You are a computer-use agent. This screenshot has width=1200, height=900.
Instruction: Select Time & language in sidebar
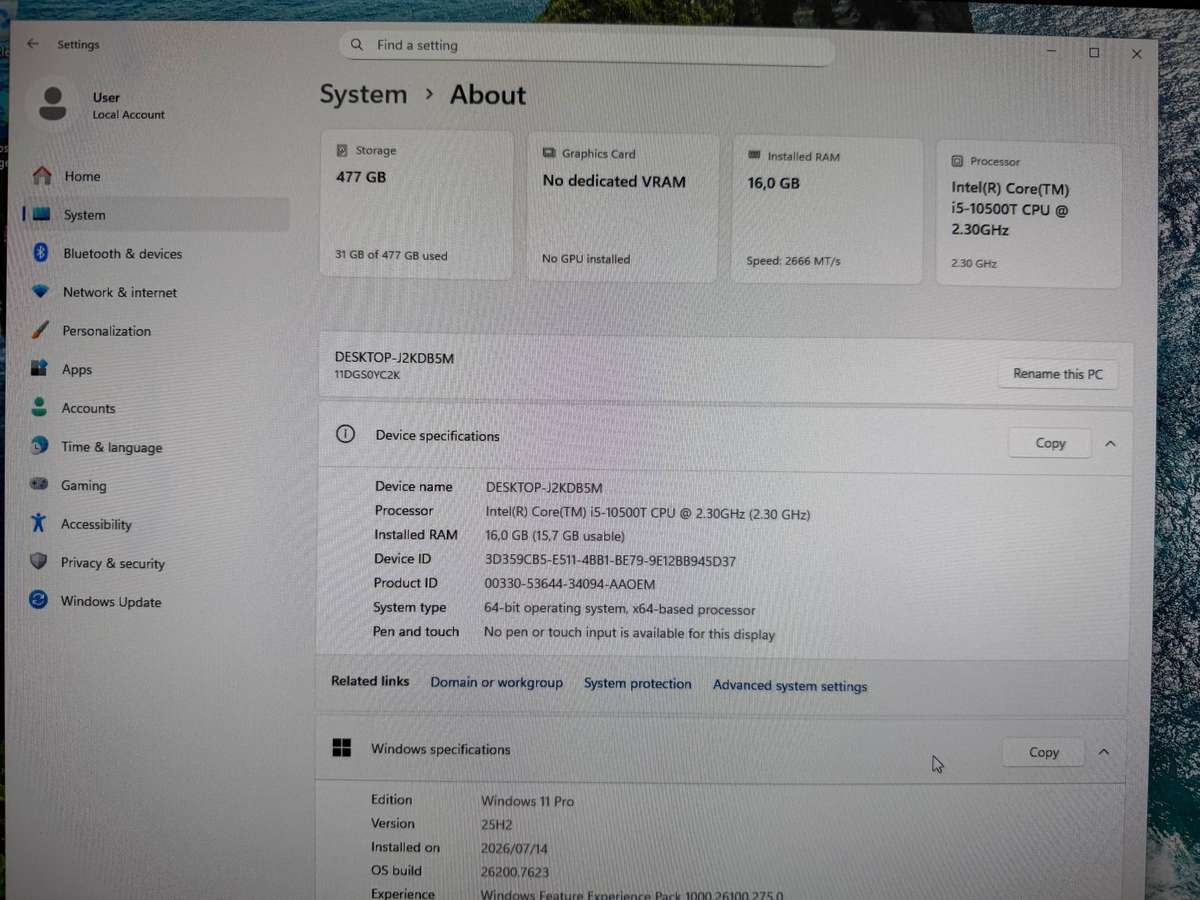[x=111, y=447]
